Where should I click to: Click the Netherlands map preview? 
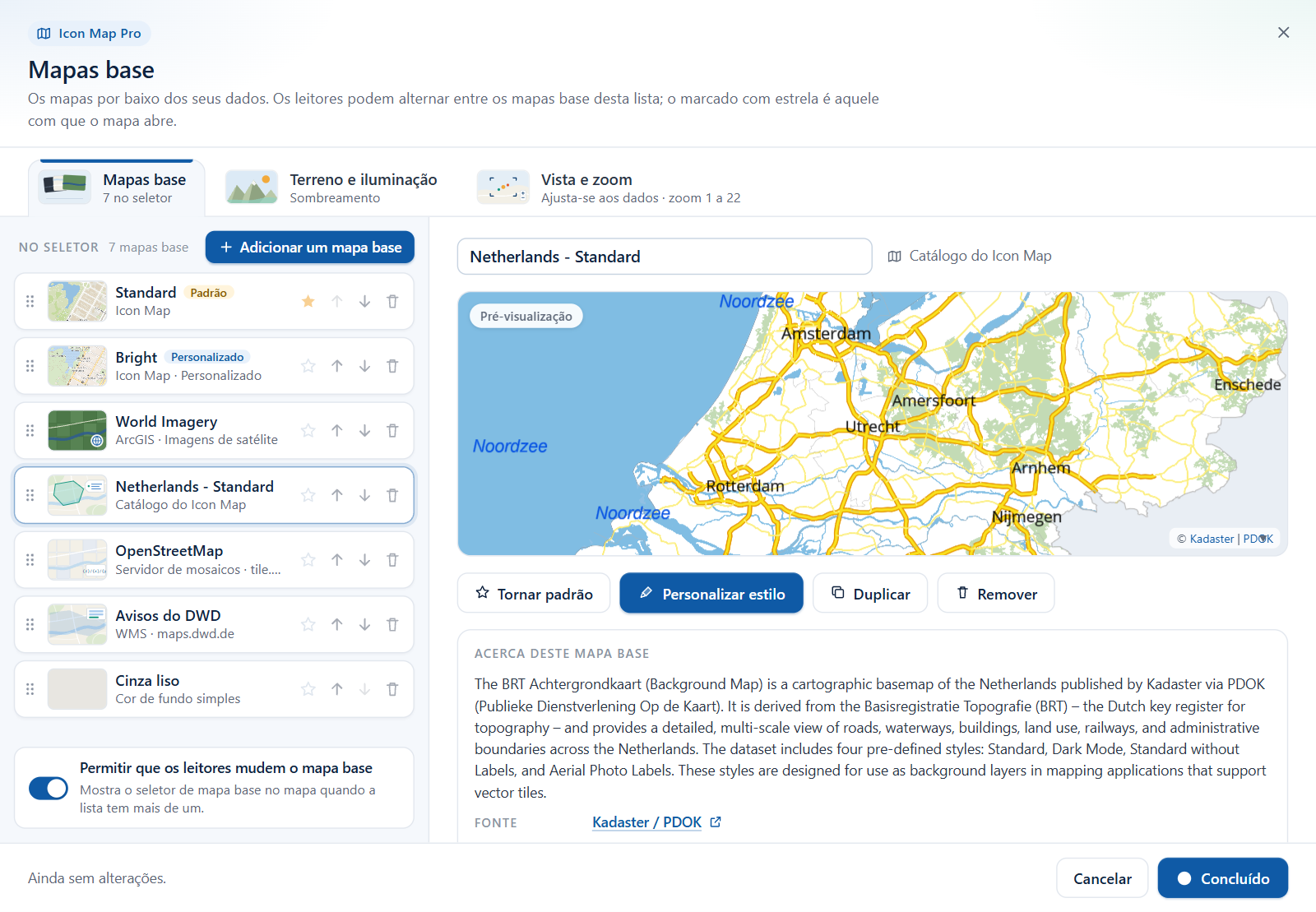click(873, 424)
